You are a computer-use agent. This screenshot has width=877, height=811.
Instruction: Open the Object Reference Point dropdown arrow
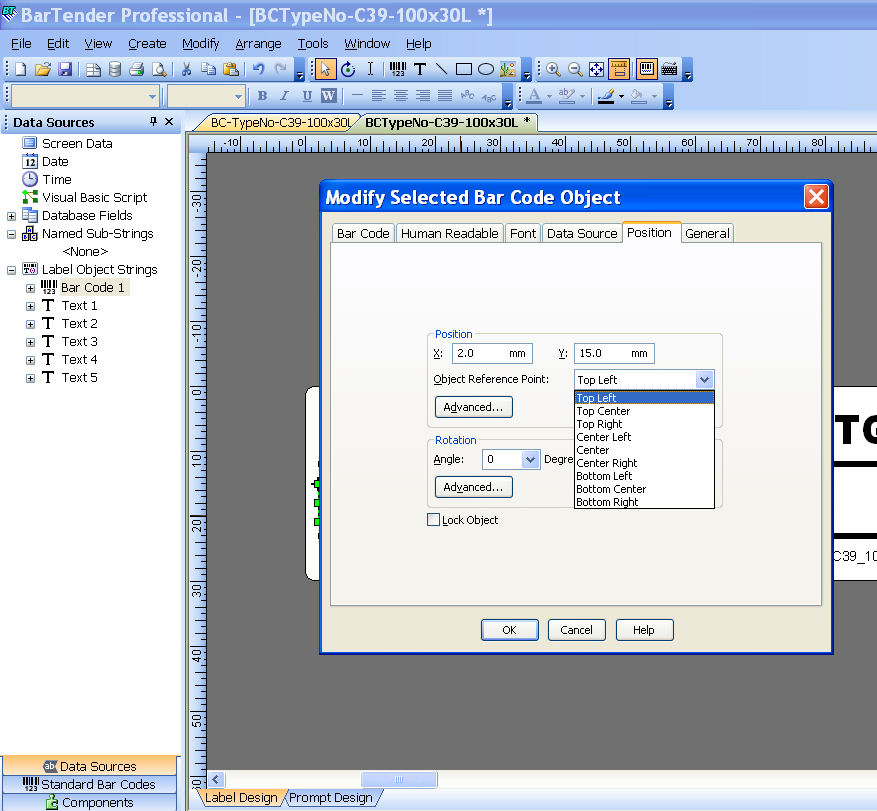pos(704,380)
